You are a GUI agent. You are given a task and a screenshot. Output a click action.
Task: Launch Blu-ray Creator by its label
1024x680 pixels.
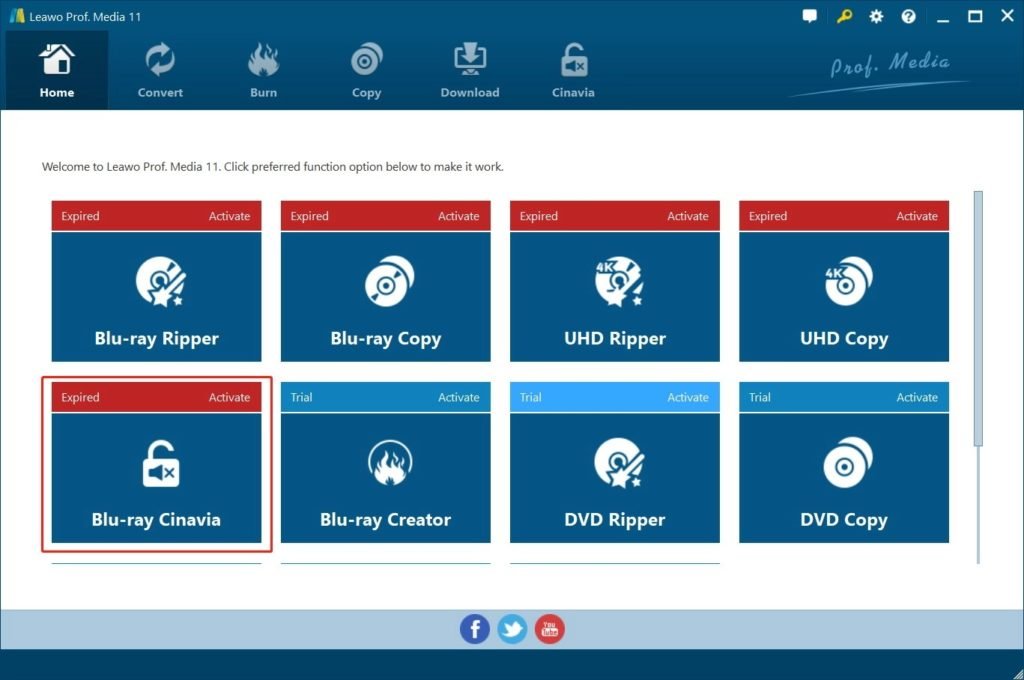[x=385, y=520]
